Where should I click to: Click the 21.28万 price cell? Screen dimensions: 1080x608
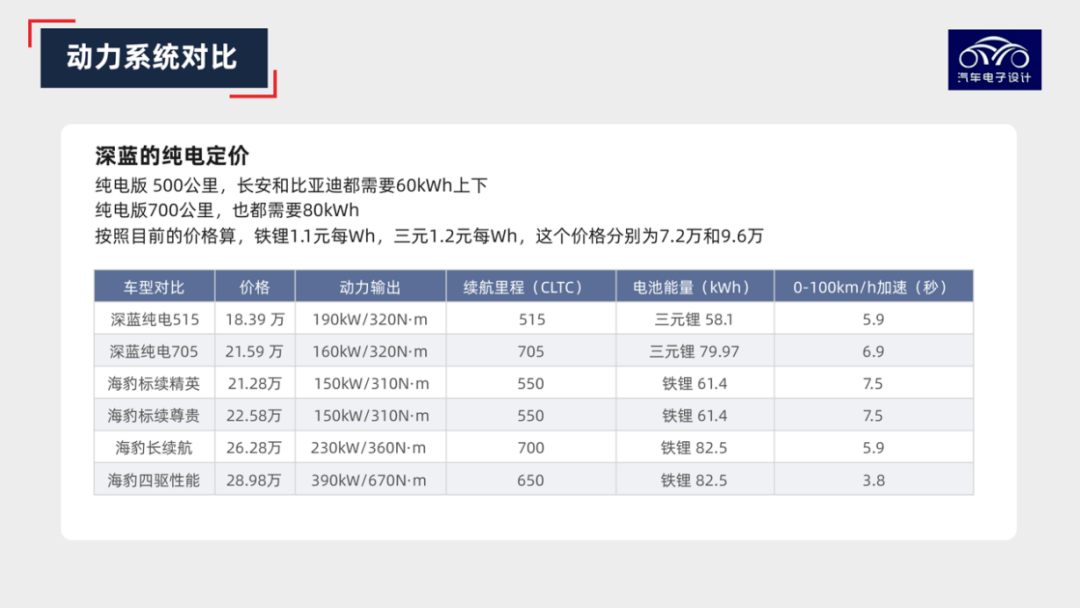[x=255, y=384]
